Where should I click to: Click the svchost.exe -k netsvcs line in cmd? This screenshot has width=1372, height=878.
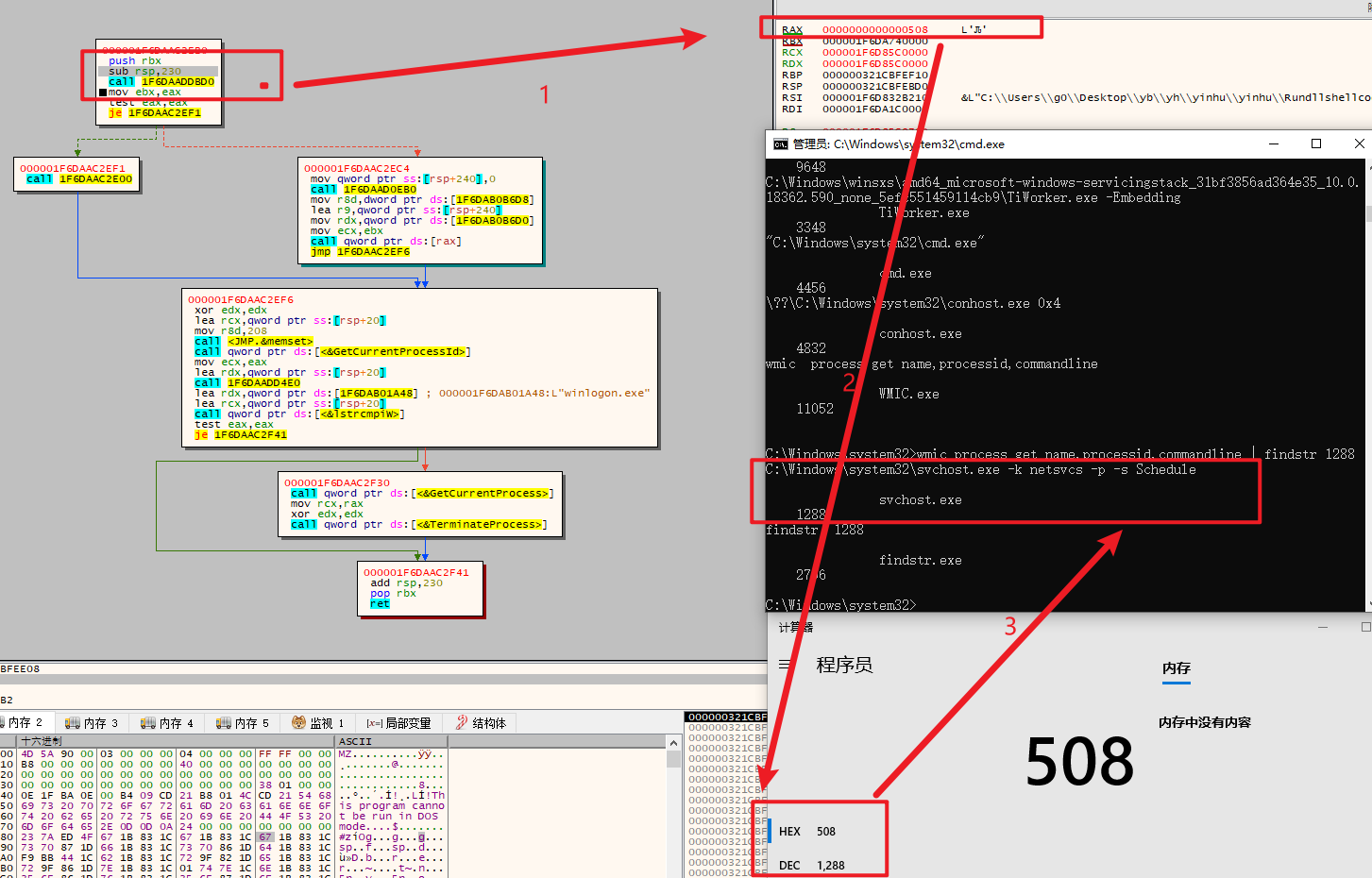pos(981,470)
